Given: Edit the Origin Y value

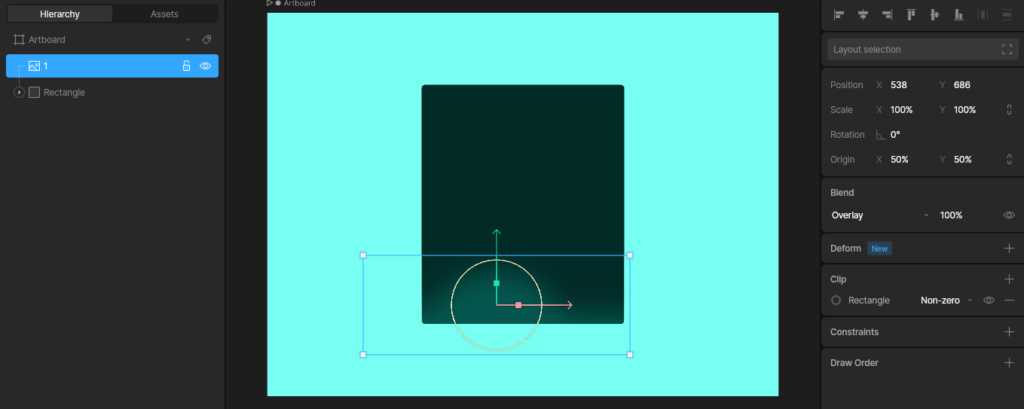Looking at the screenshot, I should point(963,159).
